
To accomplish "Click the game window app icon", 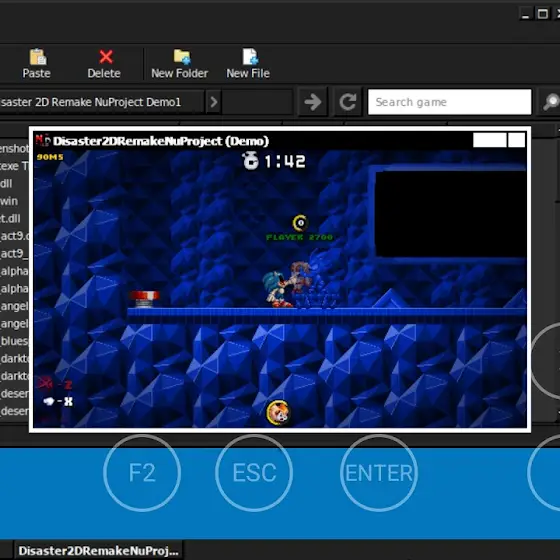I will pyautogui.click(x=42, y=140).
